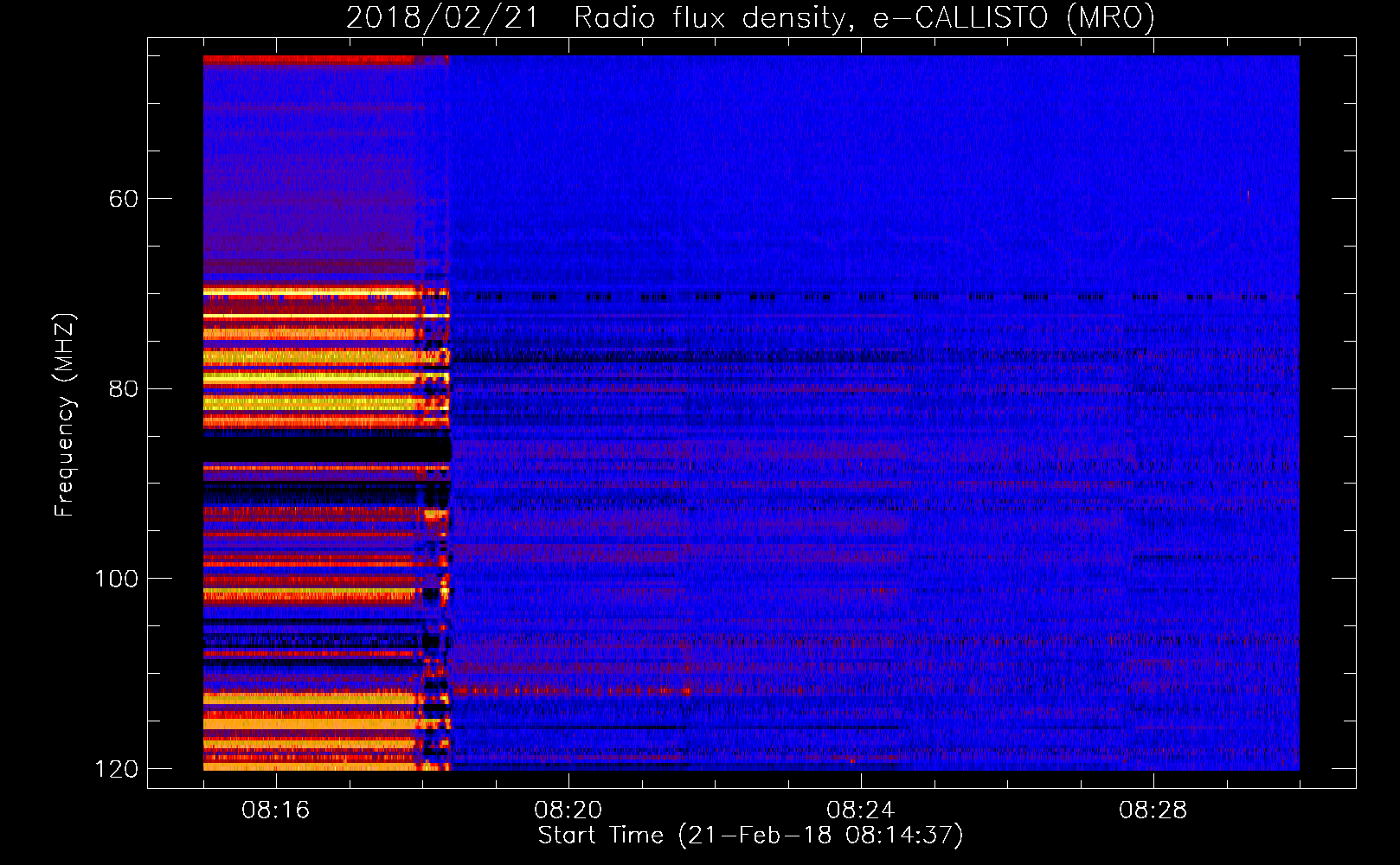Click the 60 frequency tick label
This screenshot has width=1400, height=865.
[x=123, y=199]
